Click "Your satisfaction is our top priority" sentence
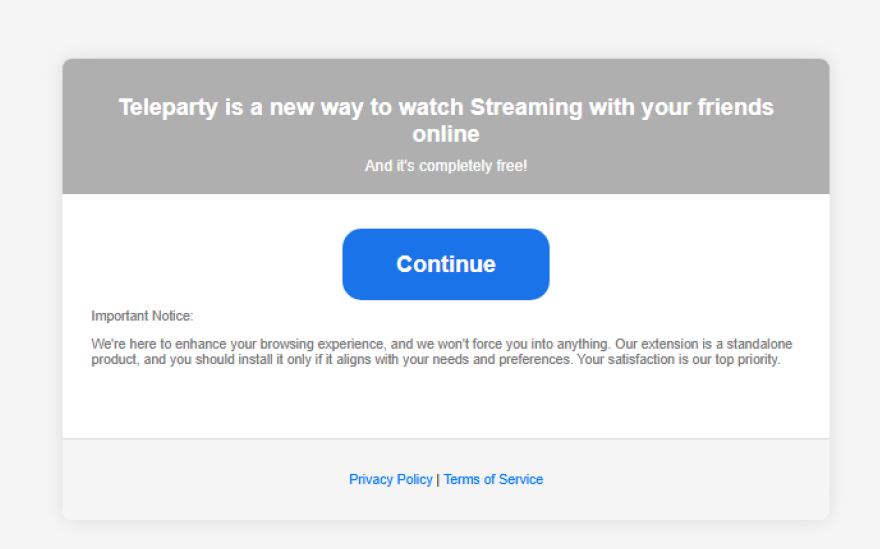Image resolution: width=880 pixels, height=549 pixels. point(678,359)
